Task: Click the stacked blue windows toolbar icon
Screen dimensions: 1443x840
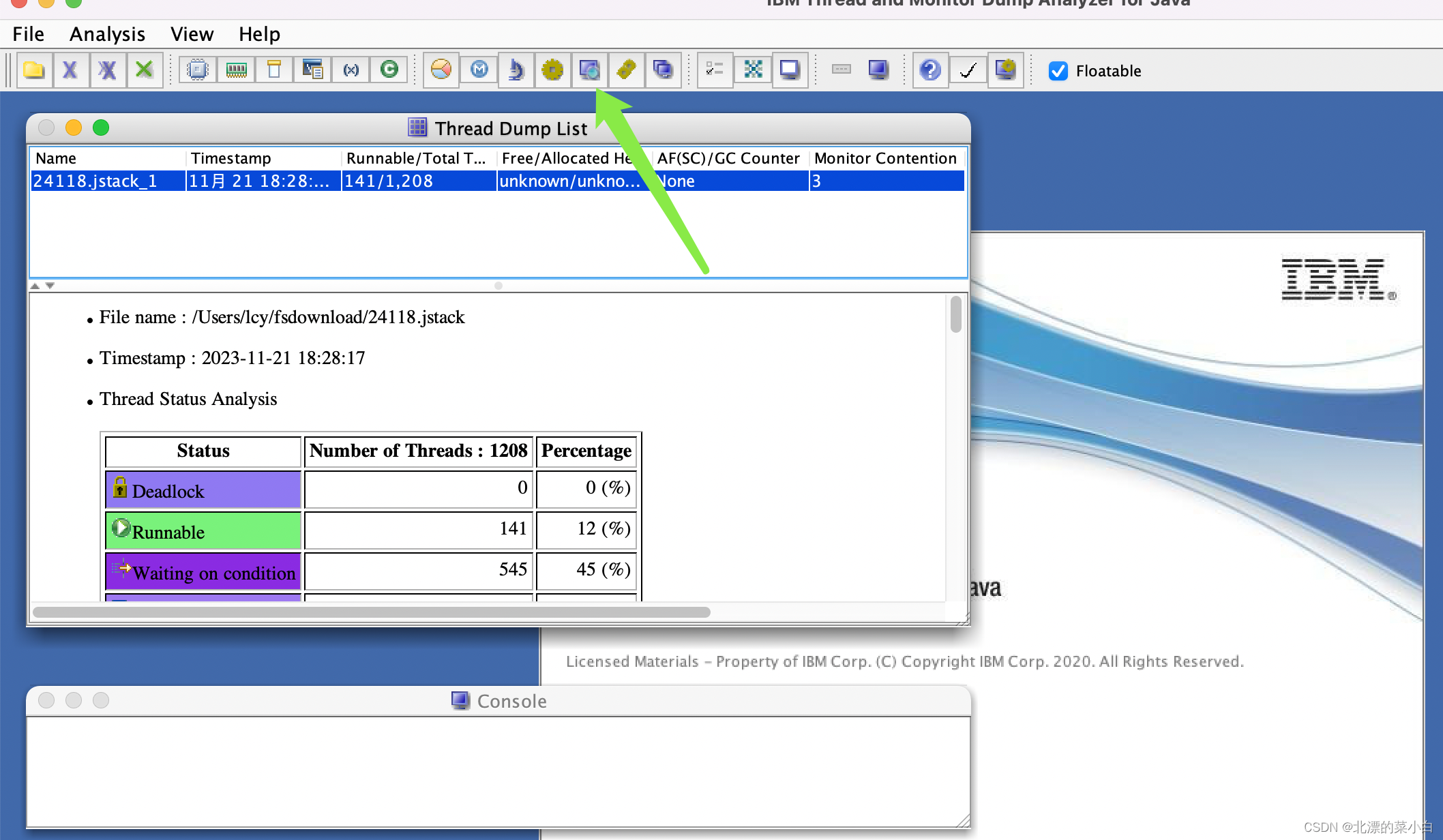Action: [x=663, y=70]
